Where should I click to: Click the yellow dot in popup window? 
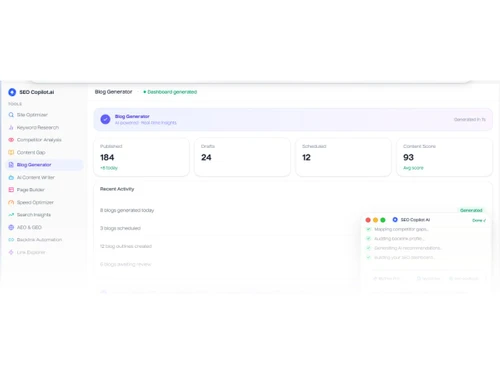(x=375, y=220)
